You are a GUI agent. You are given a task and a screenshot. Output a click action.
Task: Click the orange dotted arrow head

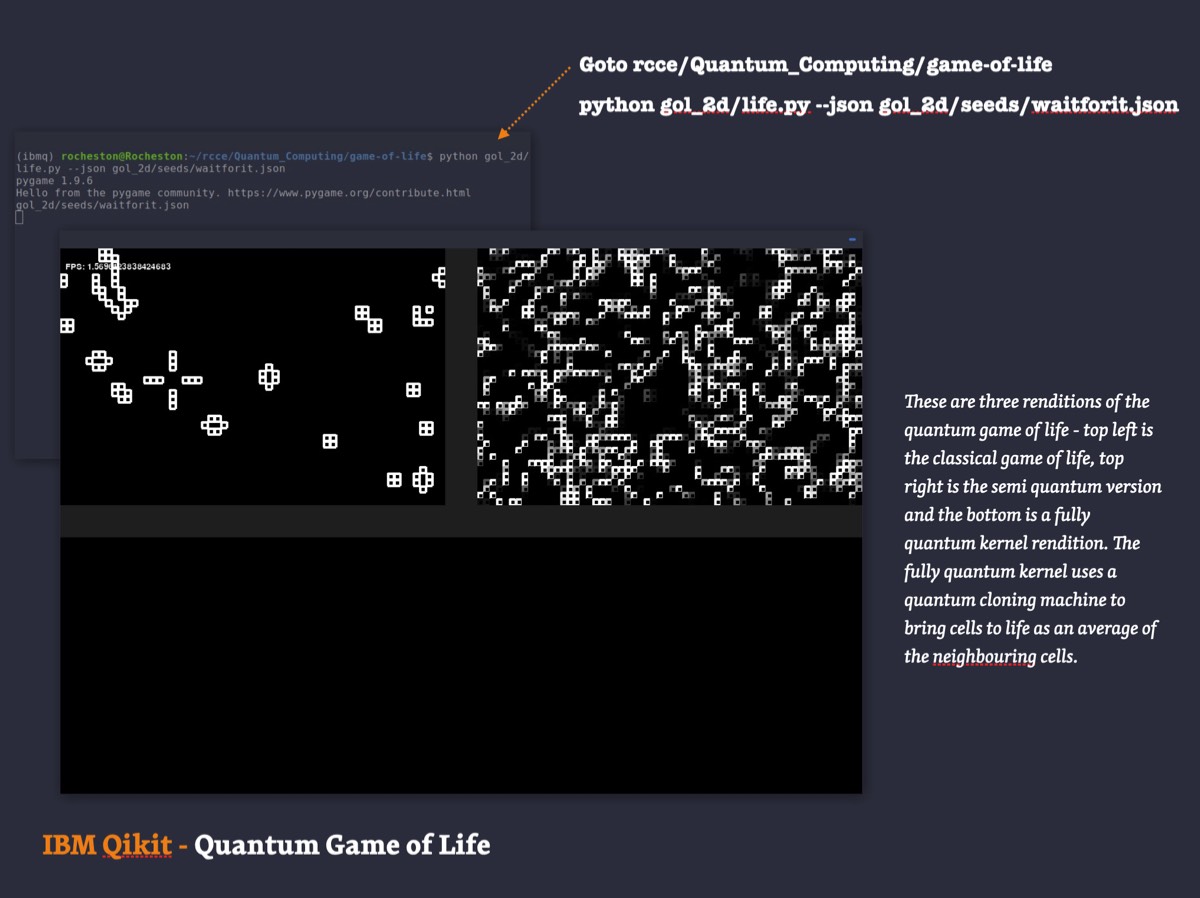(504, 131)
